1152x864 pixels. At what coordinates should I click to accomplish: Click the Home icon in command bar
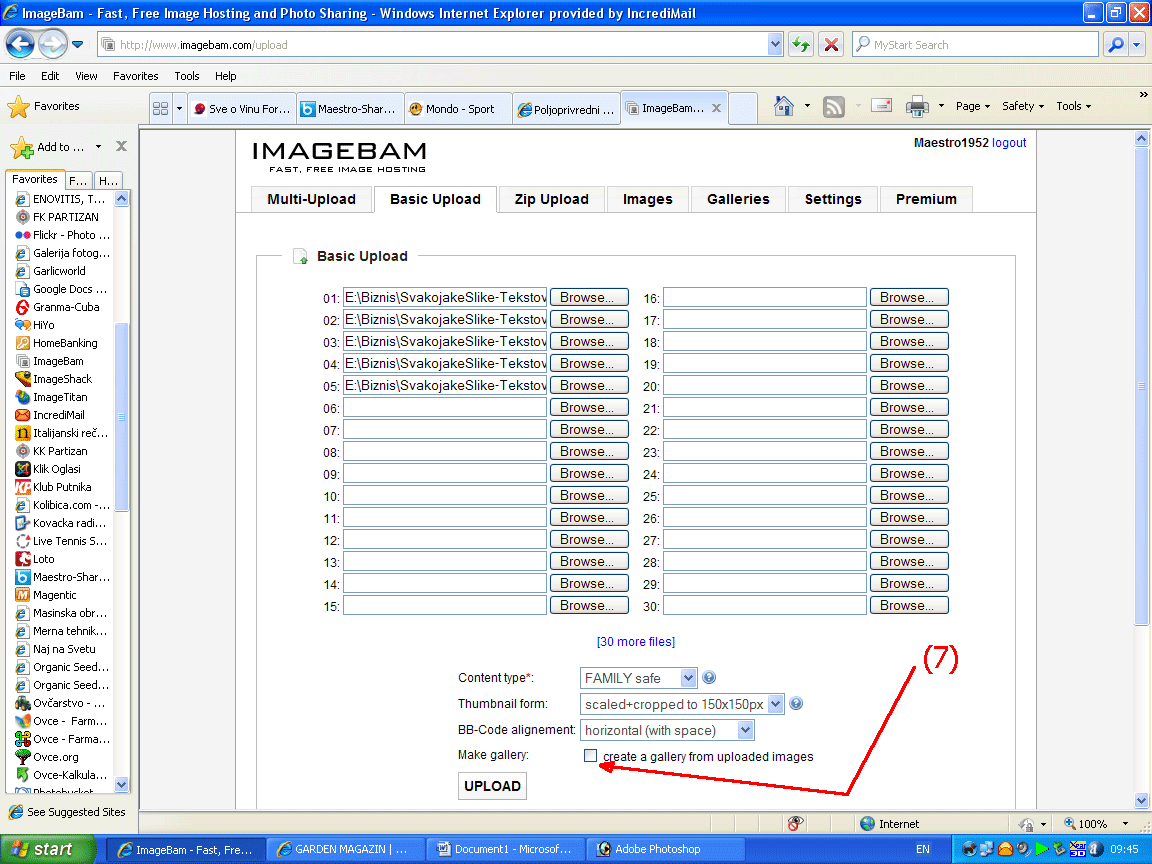point(784,107)
